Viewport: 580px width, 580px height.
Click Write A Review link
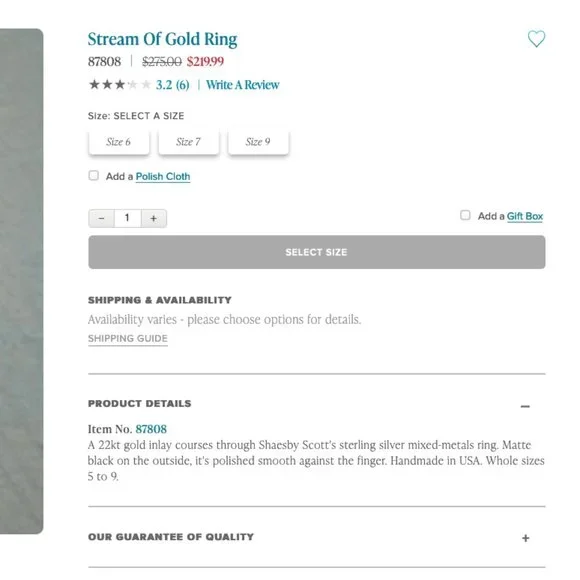pyautogui.click(x=243, y=85)
